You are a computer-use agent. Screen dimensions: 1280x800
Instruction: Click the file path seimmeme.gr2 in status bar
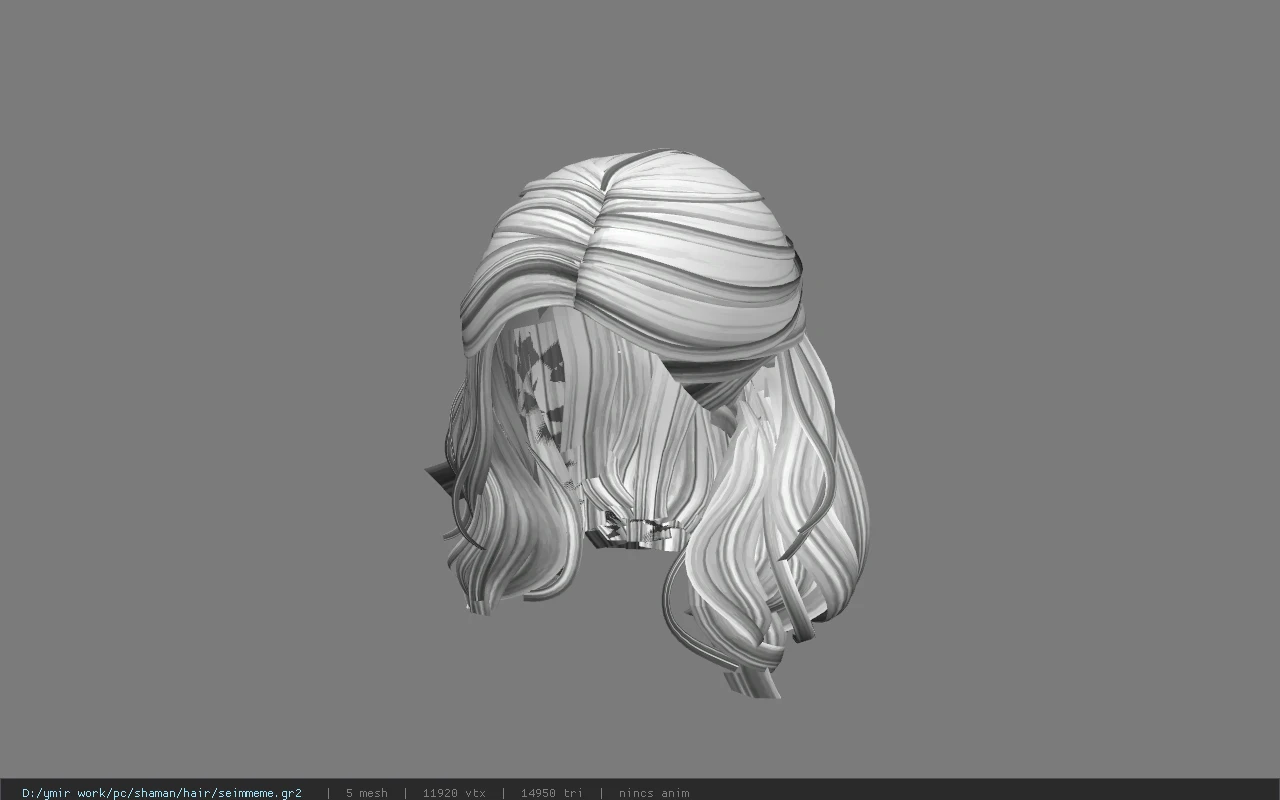[x=161, y=793]
